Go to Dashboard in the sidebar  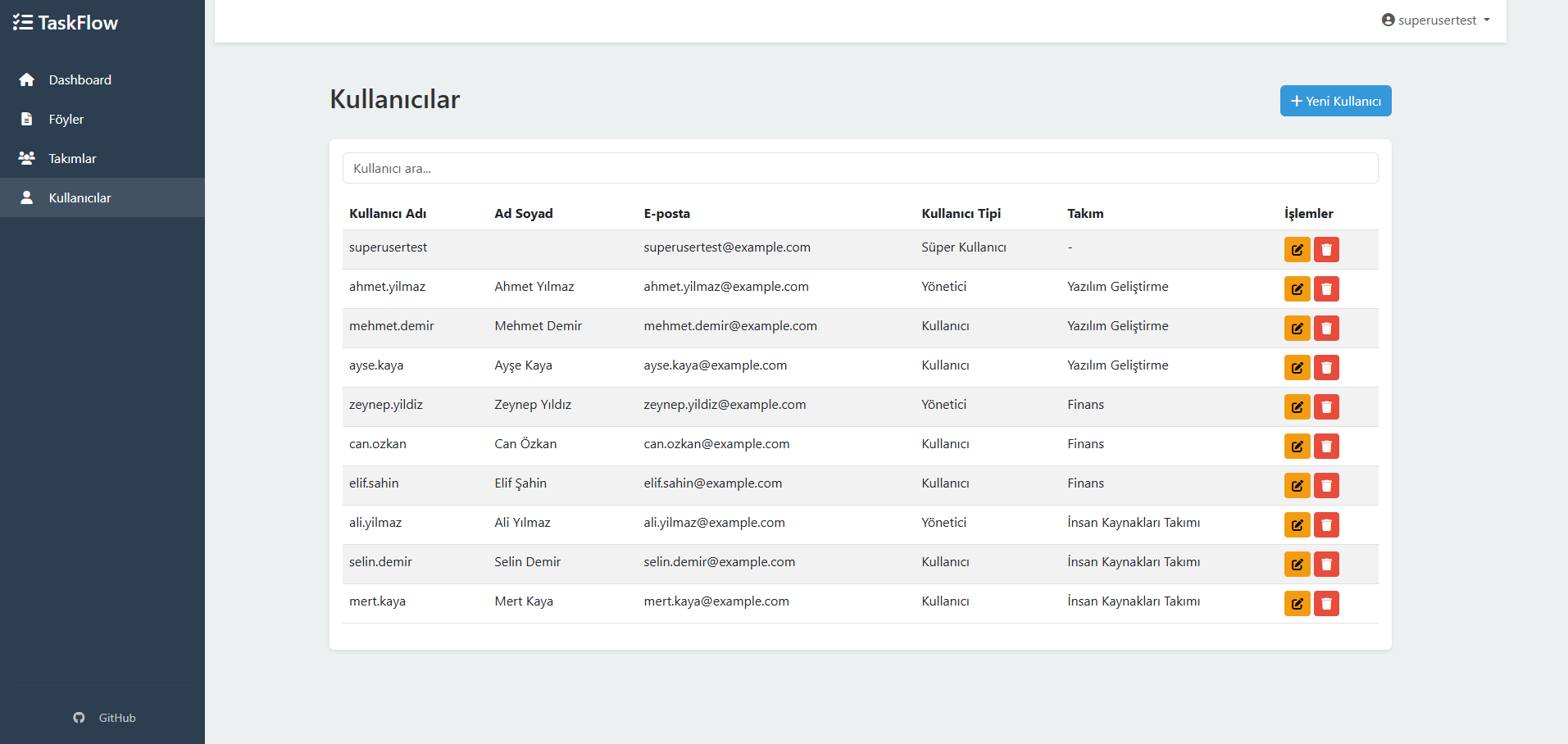click(x=80, y=79)
